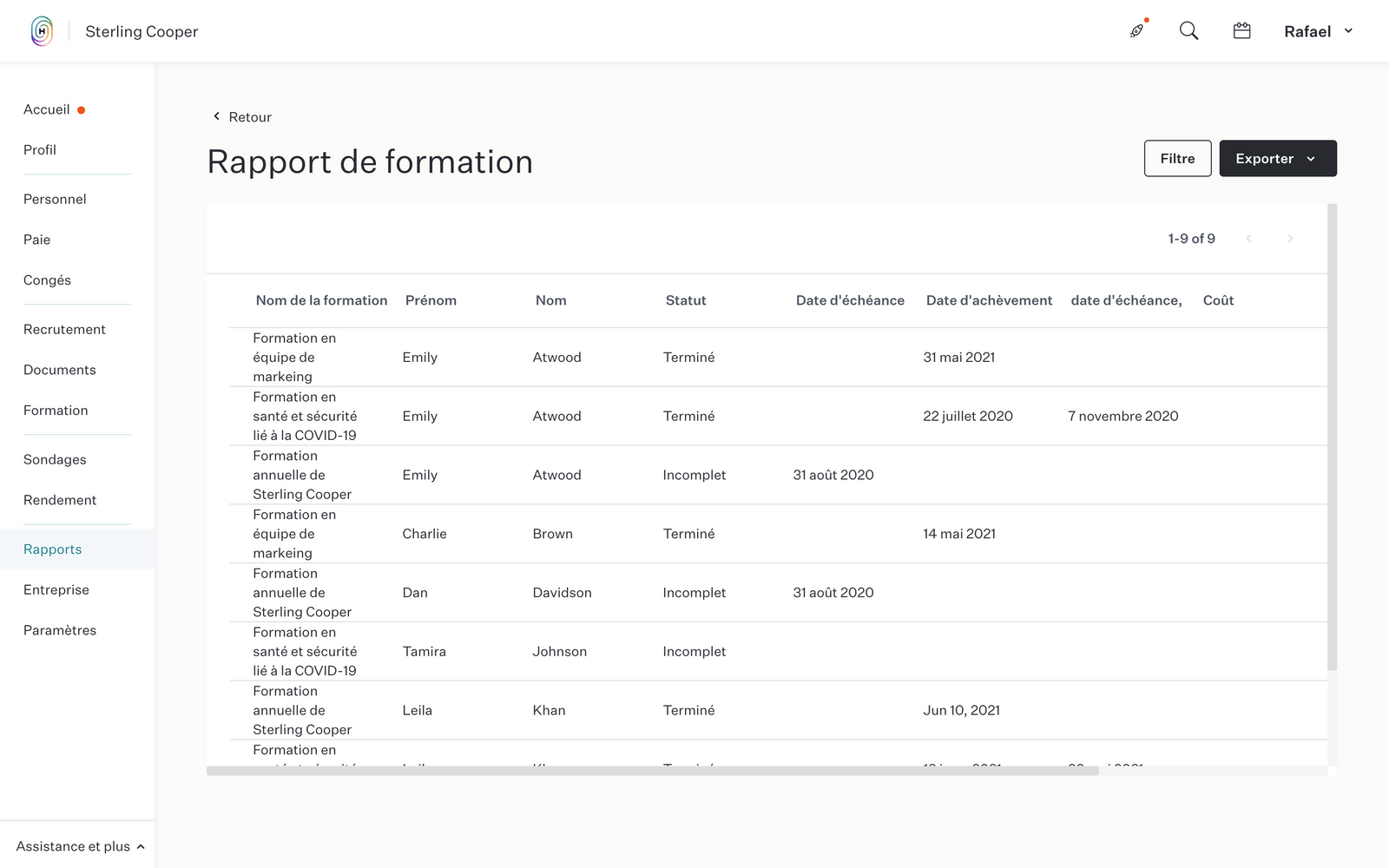Click the orange notification dot beside Accueil

coord(82,109)
